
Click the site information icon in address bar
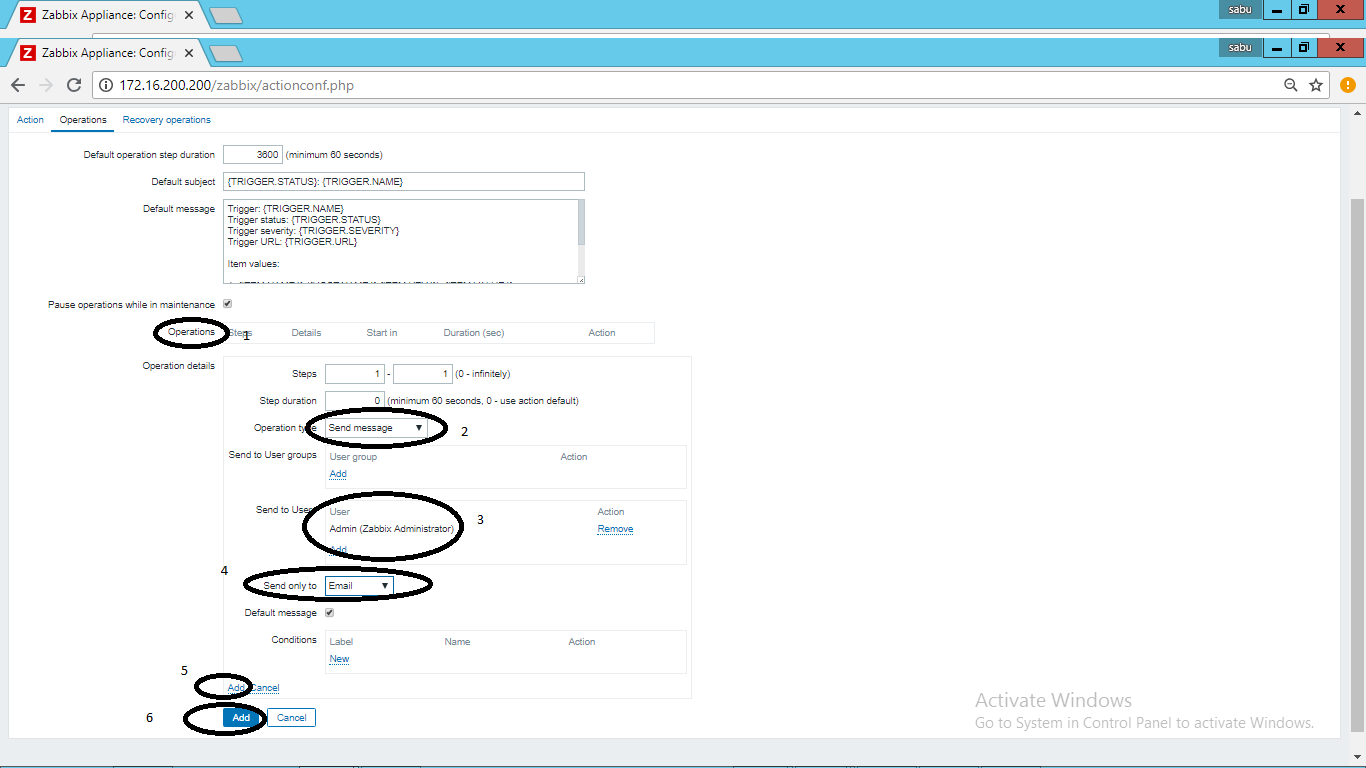pyautogui.click(x=107, y=85)
